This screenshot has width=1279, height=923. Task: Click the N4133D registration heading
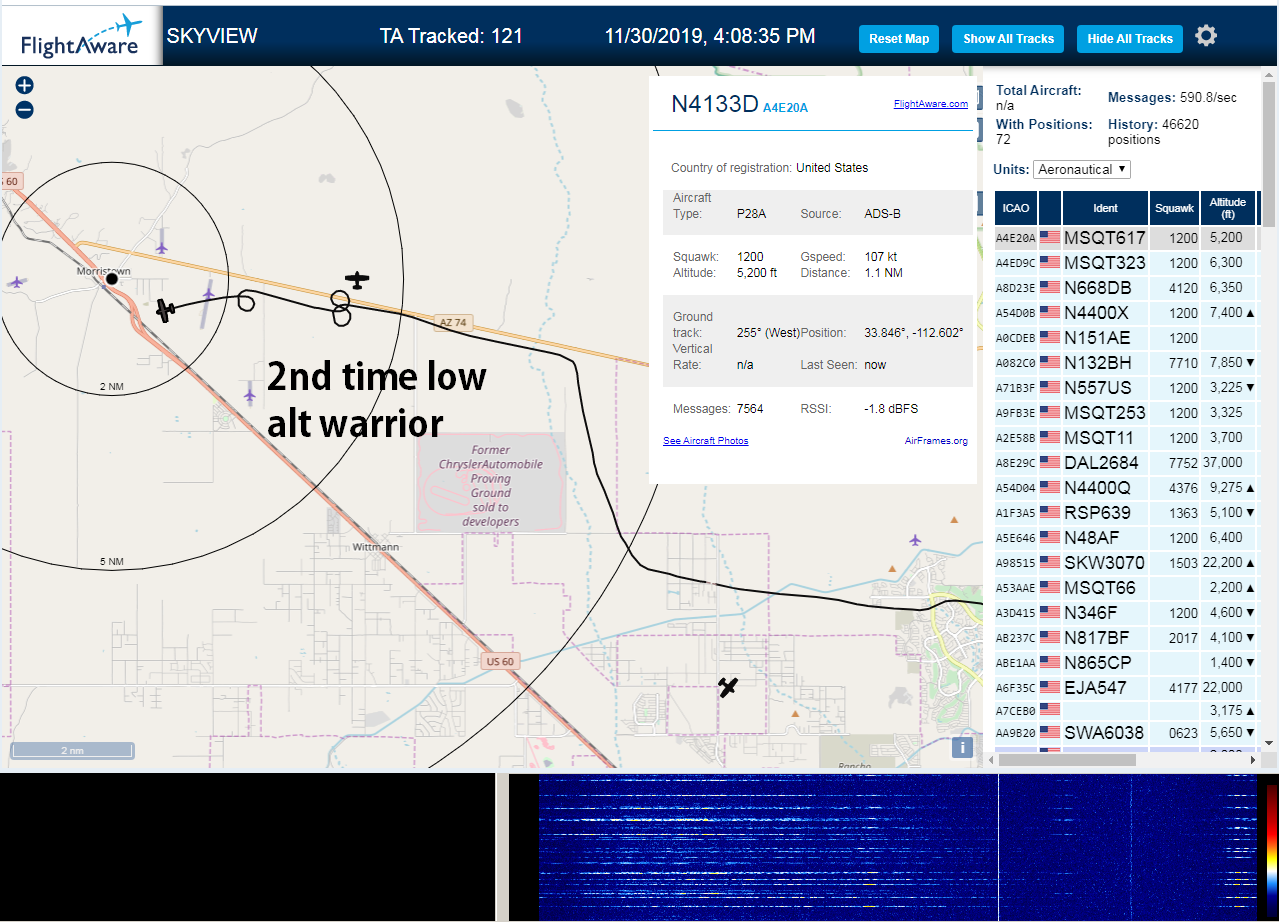[x=714, y=104]
